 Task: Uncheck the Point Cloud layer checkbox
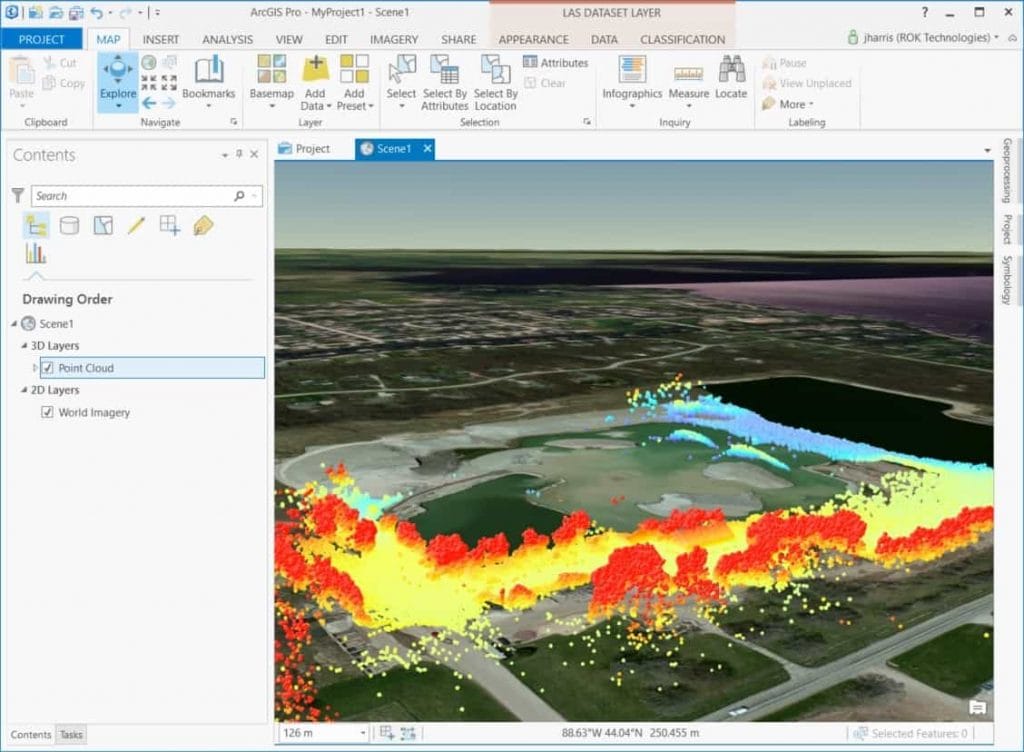(47, 368)
